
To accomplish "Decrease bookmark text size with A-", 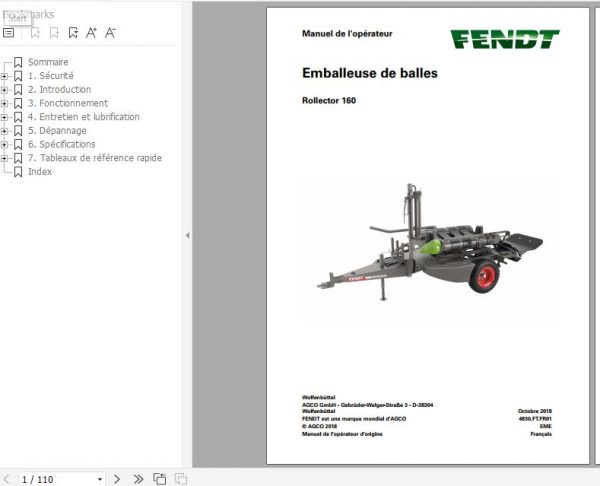I will click(110, 33).
